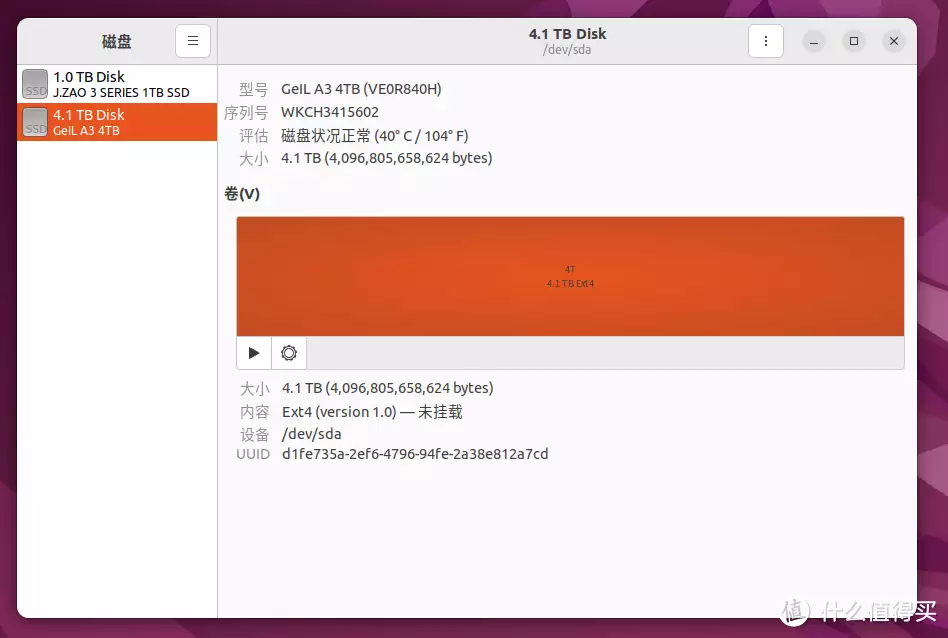Click the /dev/sda device value
Viewport: 948px width, 638px height.
click(311, 434)
